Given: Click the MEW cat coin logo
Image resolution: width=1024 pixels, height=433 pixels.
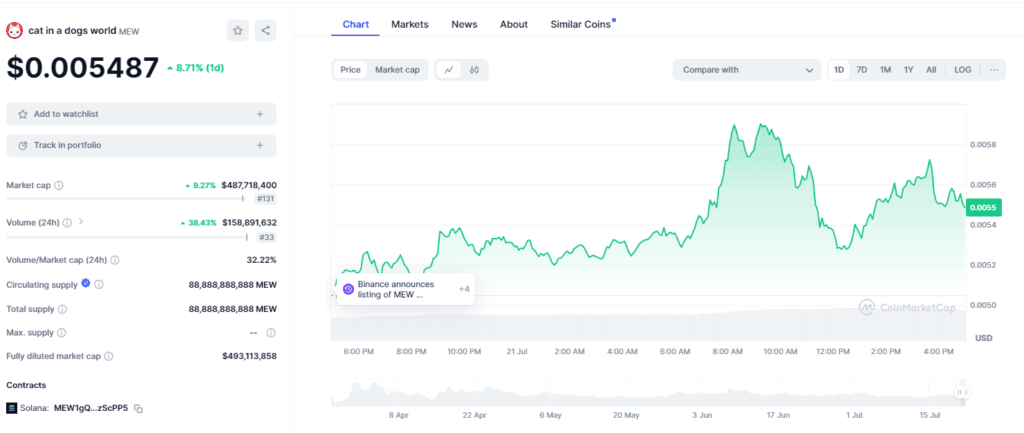Looking at the screenshot, I should pos(14,30).
